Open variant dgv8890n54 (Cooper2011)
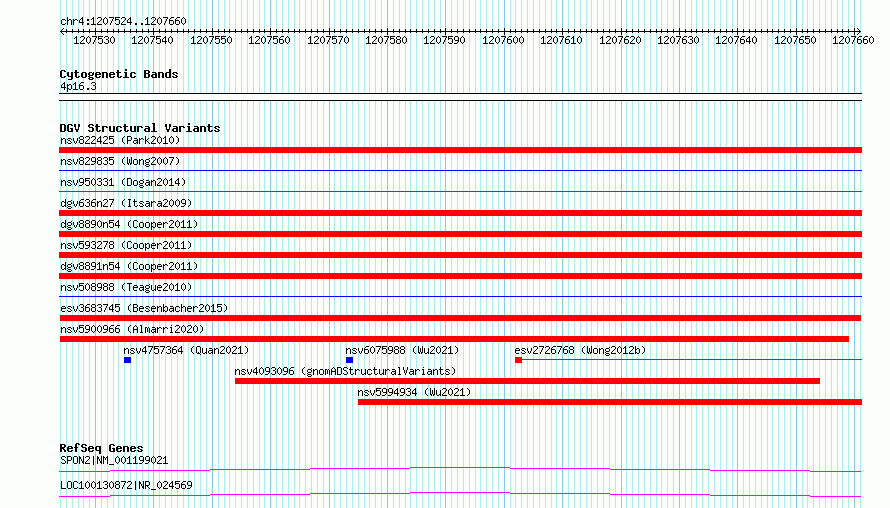 [129, 224]
